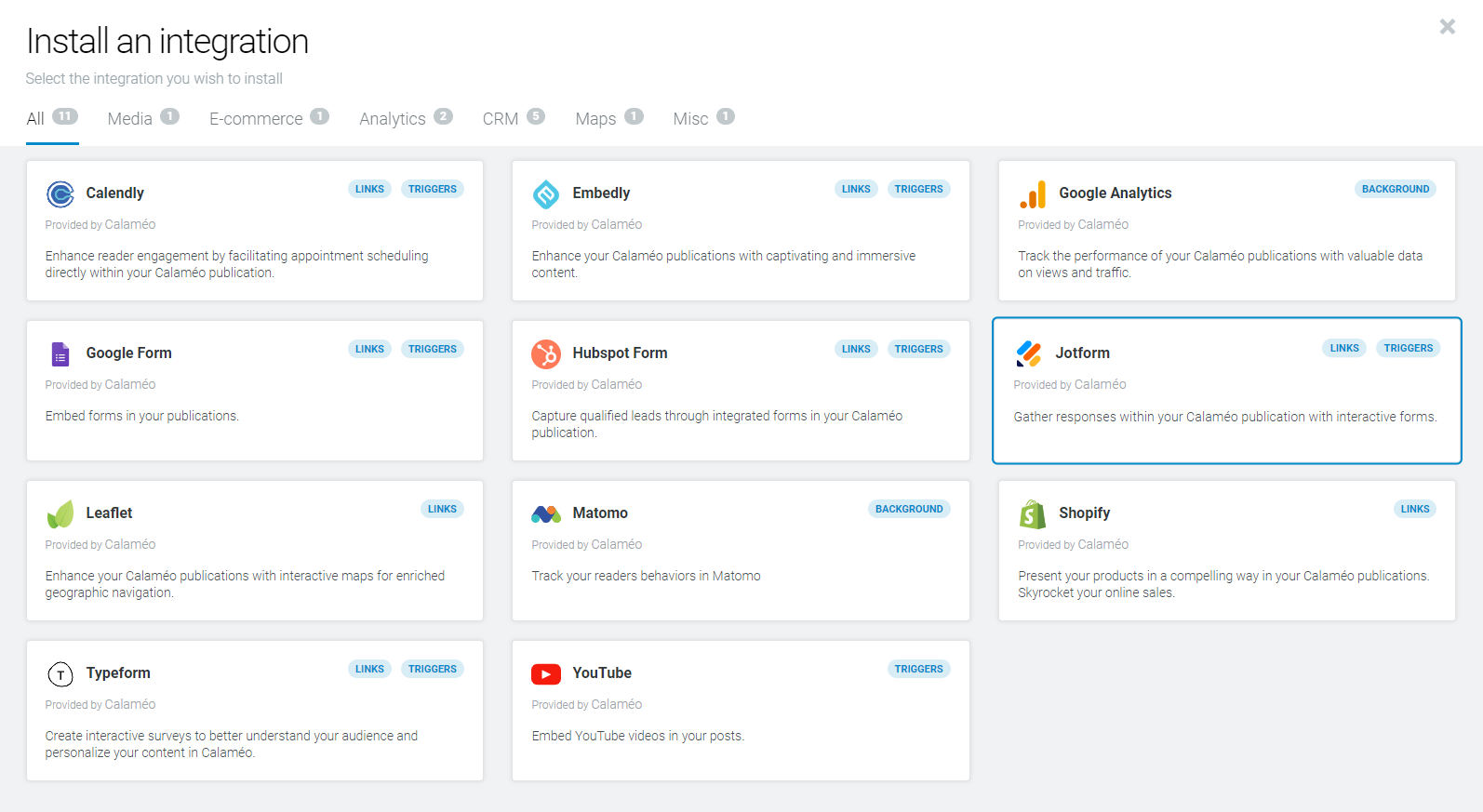
Task: Click the LINKS tag on Google Form card
Action: (369, 349)
